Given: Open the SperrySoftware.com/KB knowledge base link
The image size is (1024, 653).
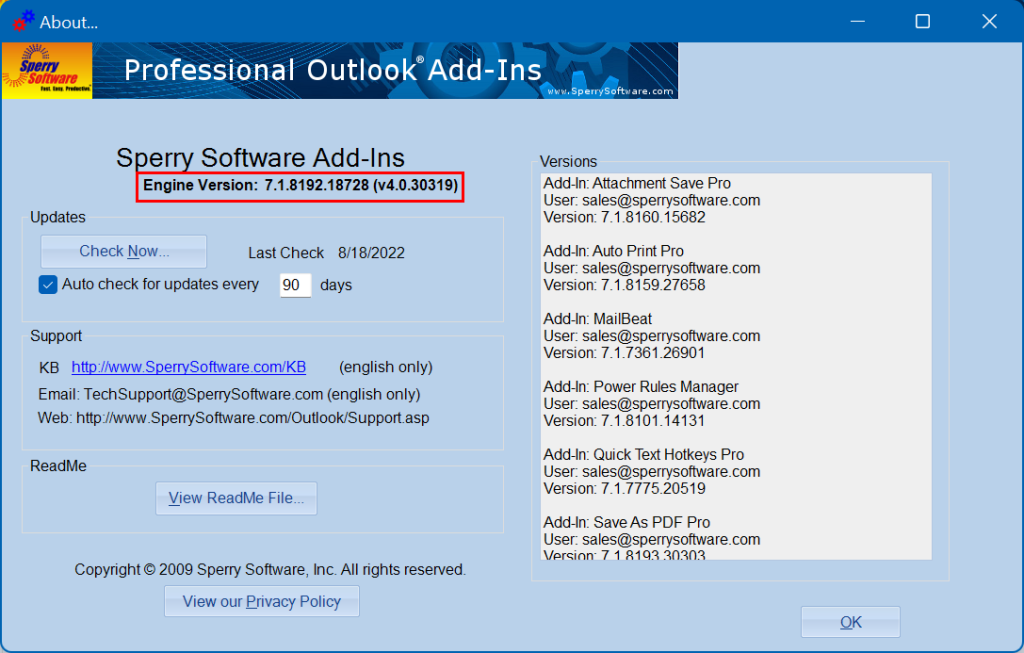Looking at the screenshot, I should (188, 367).
